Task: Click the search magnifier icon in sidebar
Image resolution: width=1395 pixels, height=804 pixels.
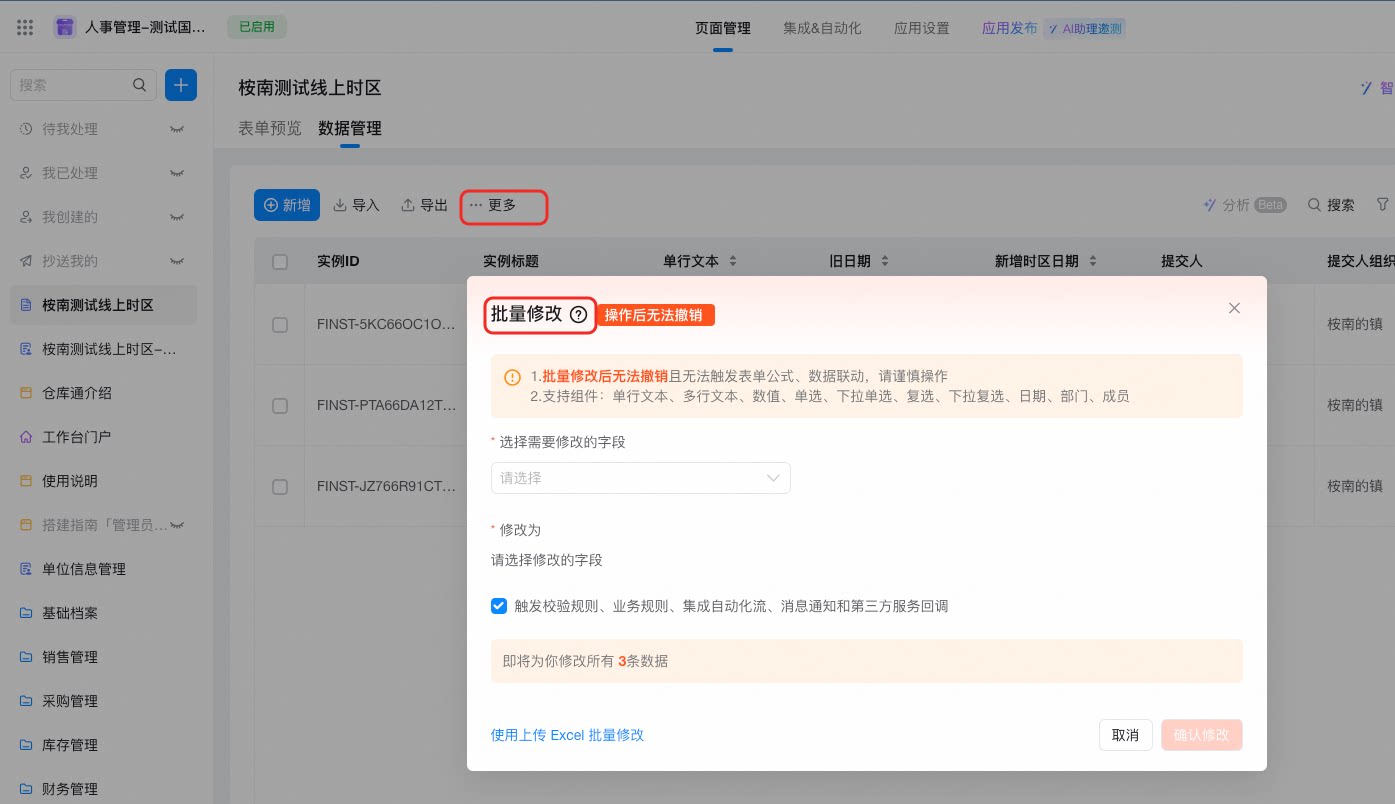Action: [x=140, y=85]
